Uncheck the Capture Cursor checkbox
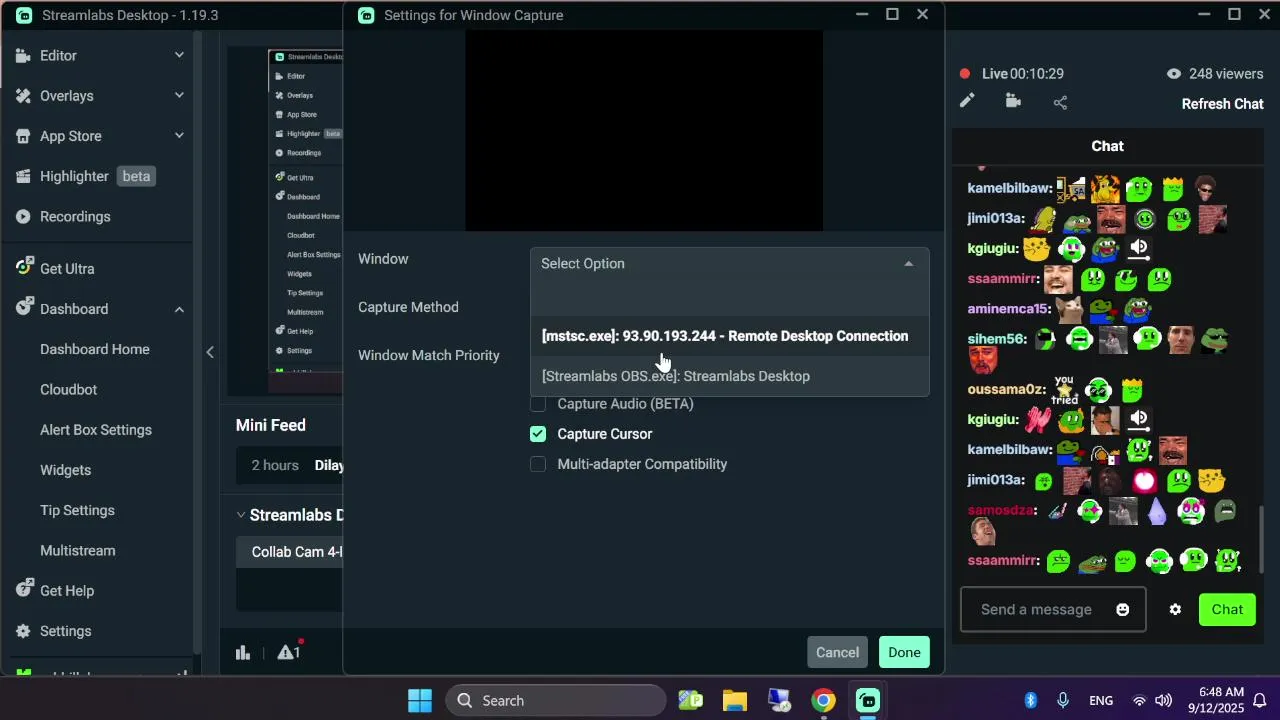Image resolution: width=1280 pixels, height=720 pixels. tap(538, 434)
